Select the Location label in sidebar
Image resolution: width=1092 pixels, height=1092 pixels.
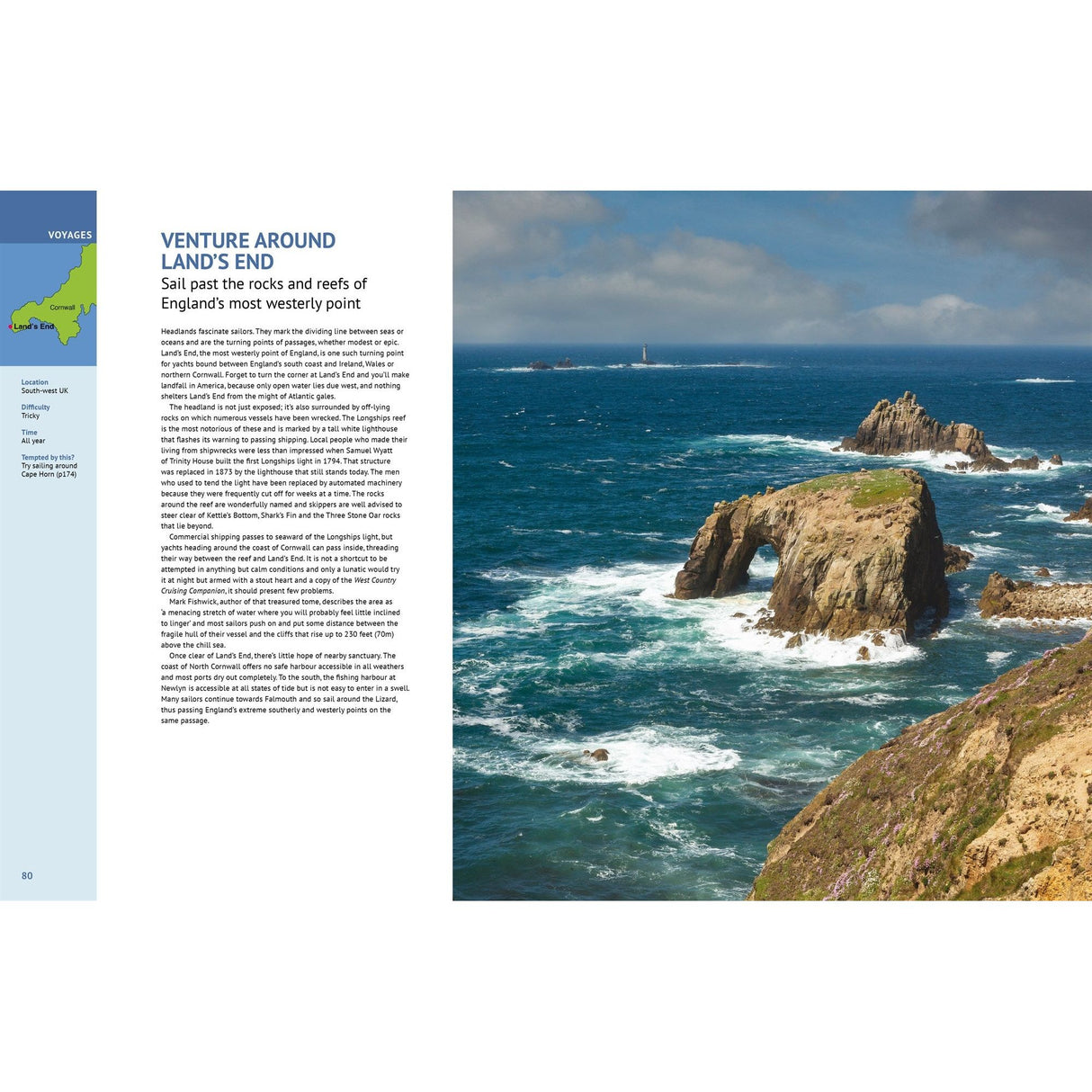[35, 382]
